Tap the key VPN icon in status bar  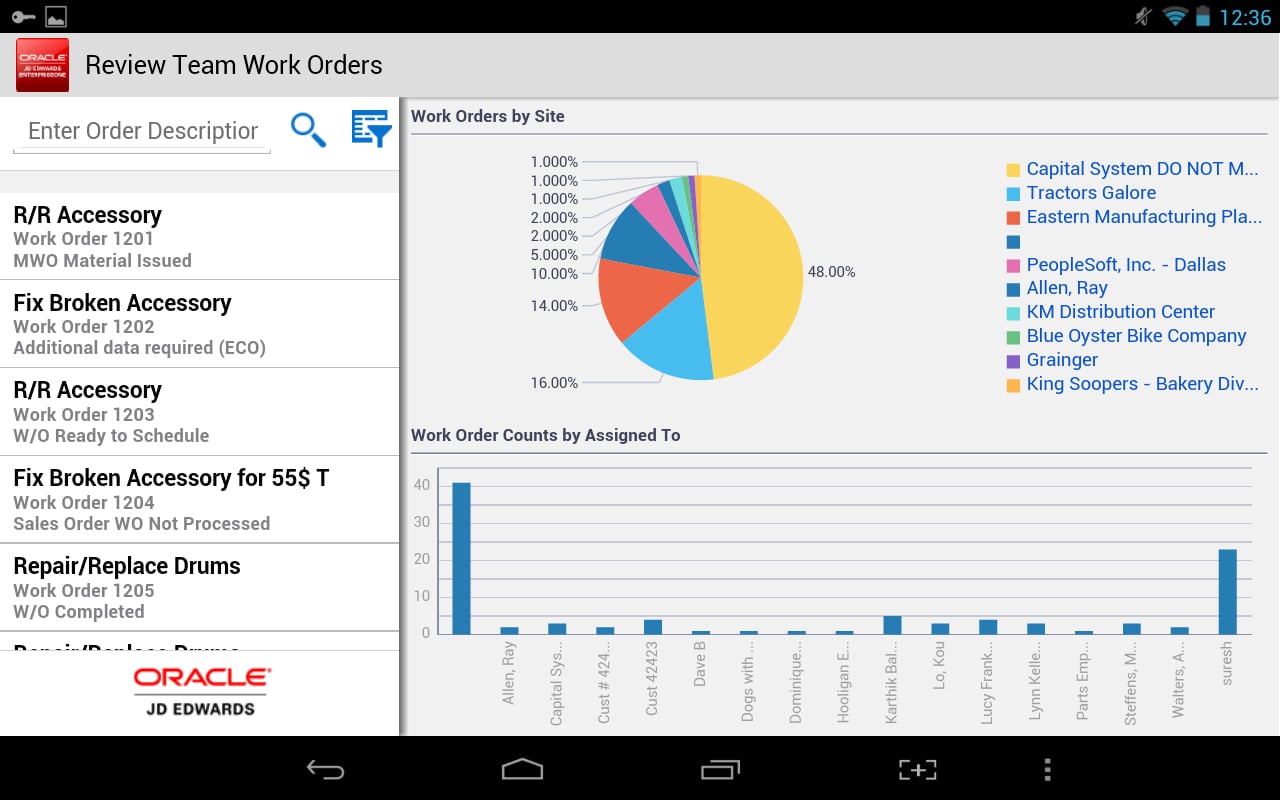(23, 17)
